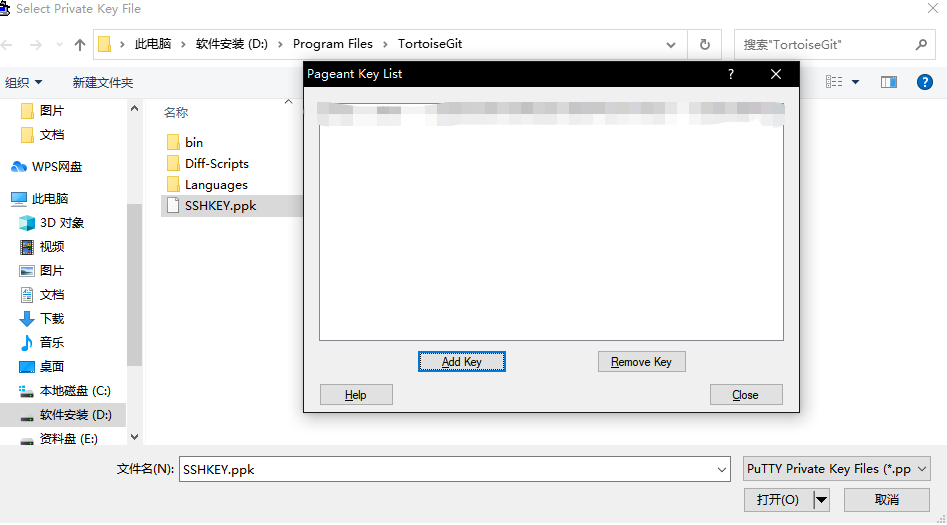
Task: Open 桌面 in navigation pane
Action: point(42,367)
